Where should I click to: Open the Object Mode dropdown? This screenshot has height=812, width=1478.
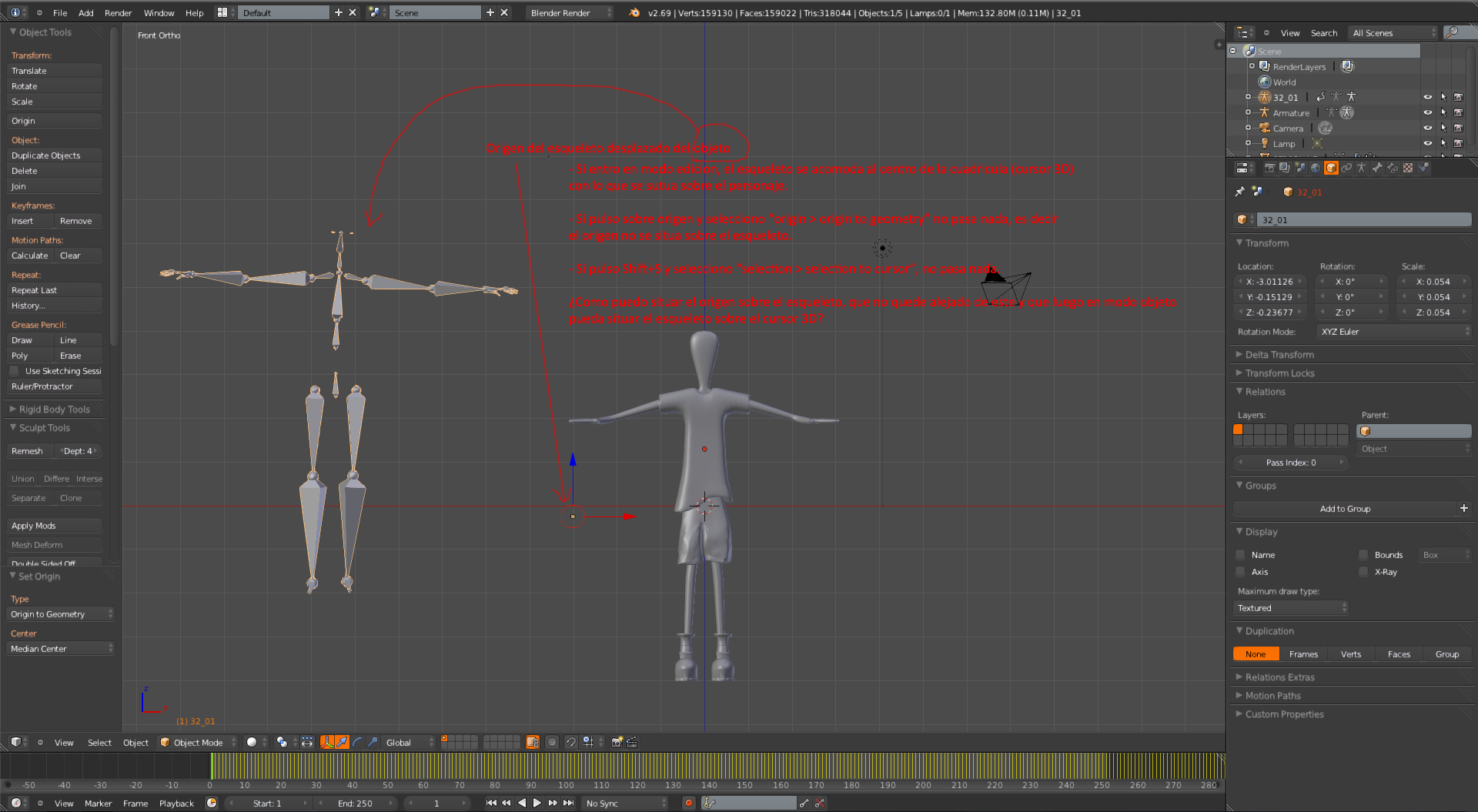pos(198,743)
